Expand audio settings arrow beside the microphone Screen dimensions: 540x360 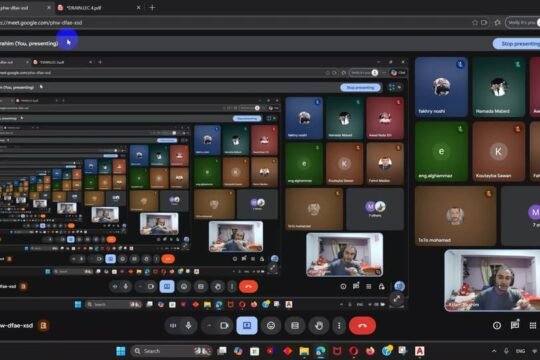173,326
